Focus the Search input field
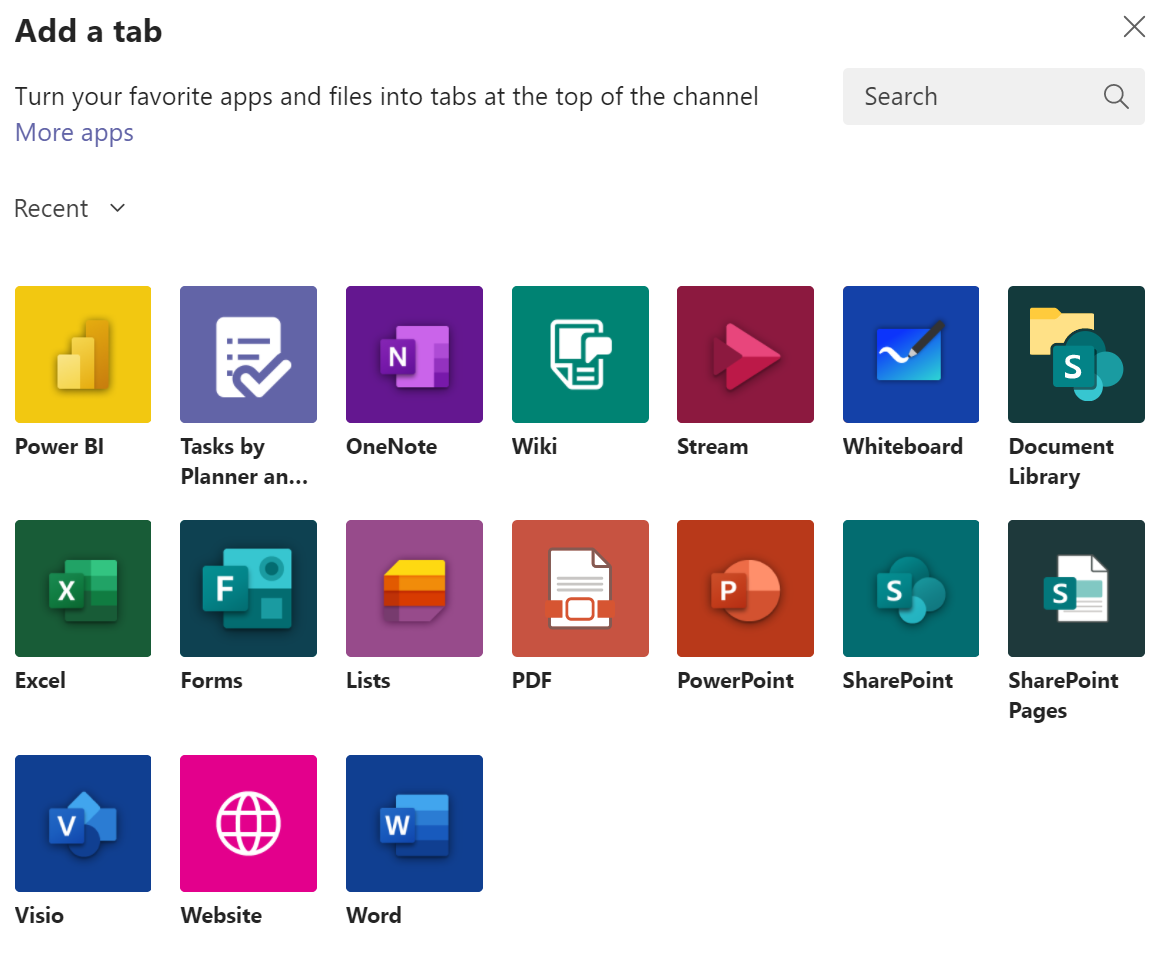 tap(994, 97)
